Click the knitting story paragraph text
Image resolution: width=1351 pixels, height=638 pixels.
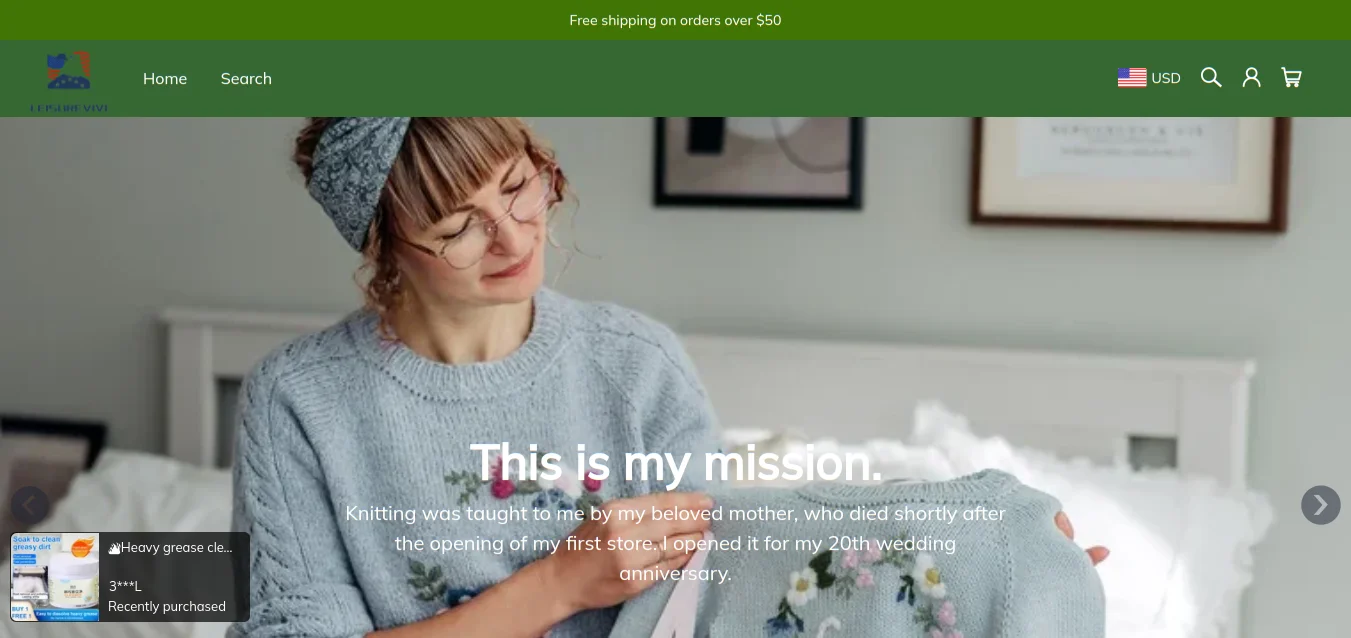coord(675,543)
